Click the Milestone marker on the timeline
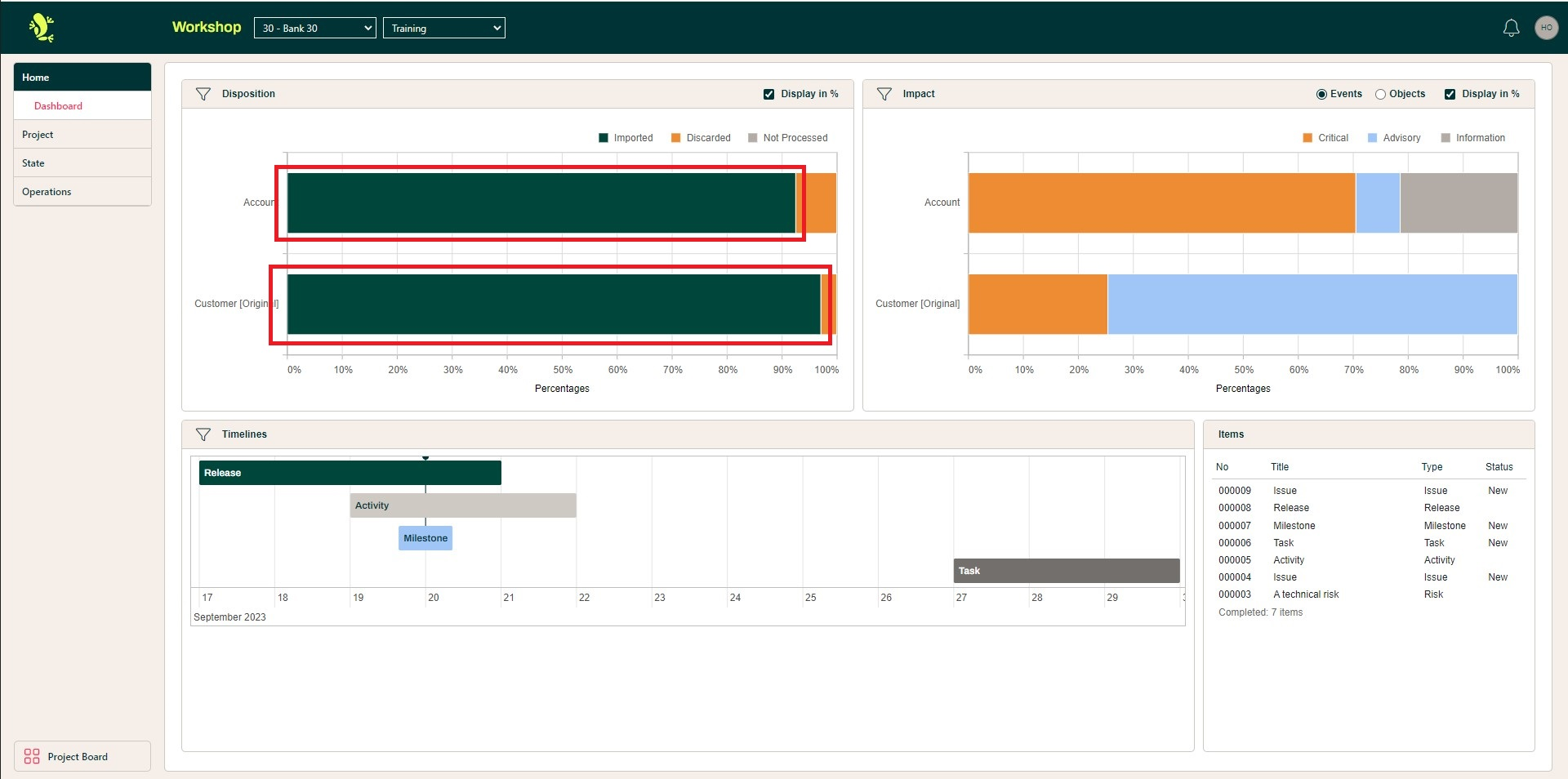Screen dimensions: 1568x779 425,538
